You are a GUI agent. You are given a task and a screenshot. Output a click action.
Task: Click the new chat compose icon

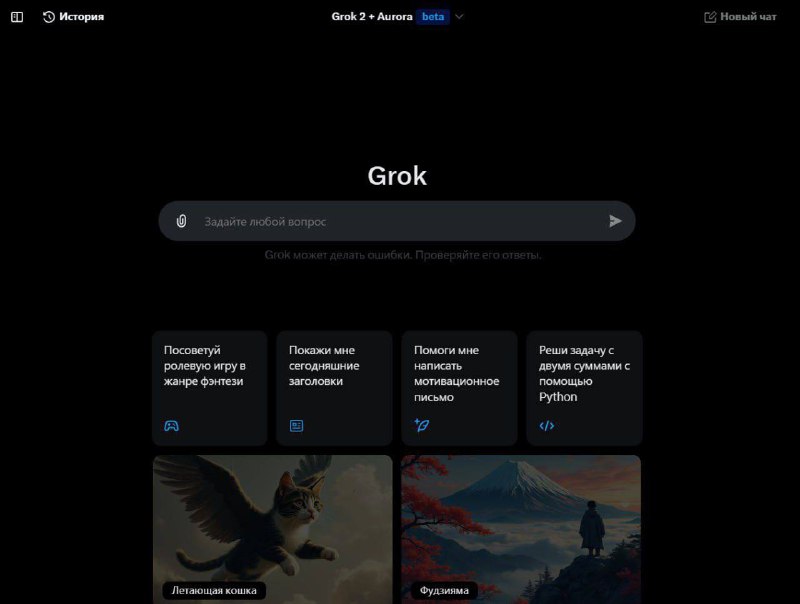pyautogui.click(x=710, y=17)
